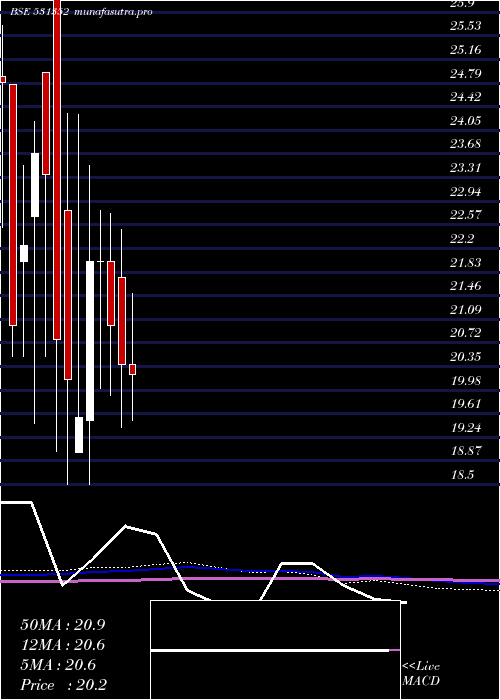This screenshot has width=500, height=700.
Task: Click the munafasutra.pro watermark text
Action: pos(114,12)
